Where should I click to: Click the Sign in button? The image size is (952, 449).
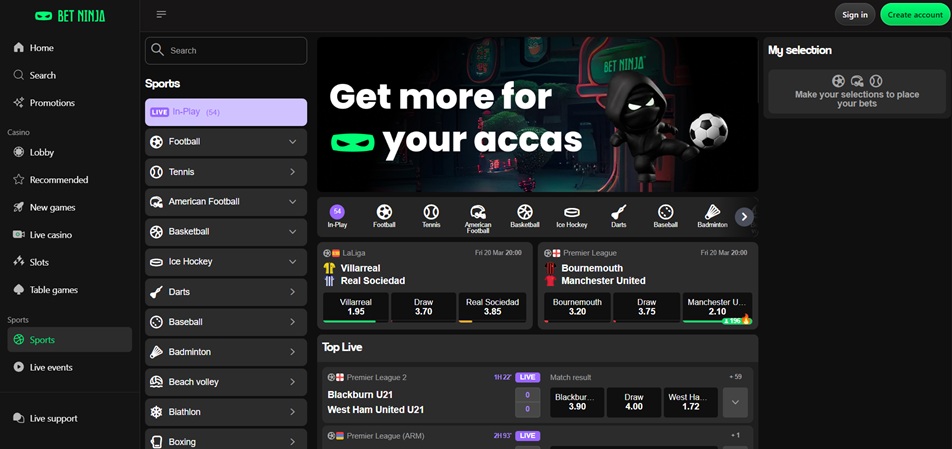click(x=855, y=15)
